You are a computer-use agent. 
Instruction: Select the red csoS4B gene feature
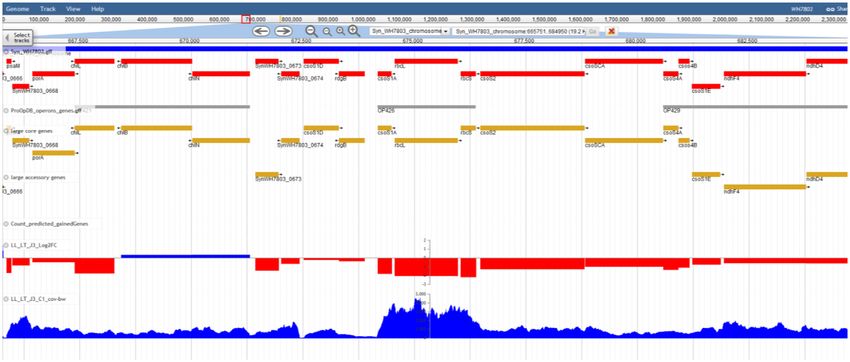[684, 61]
